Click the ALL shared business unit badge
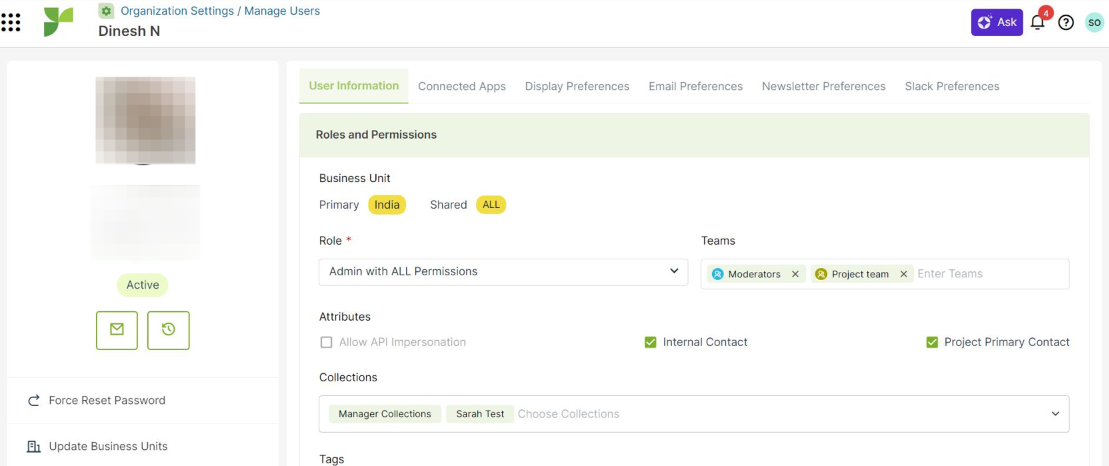 point(491,205)
